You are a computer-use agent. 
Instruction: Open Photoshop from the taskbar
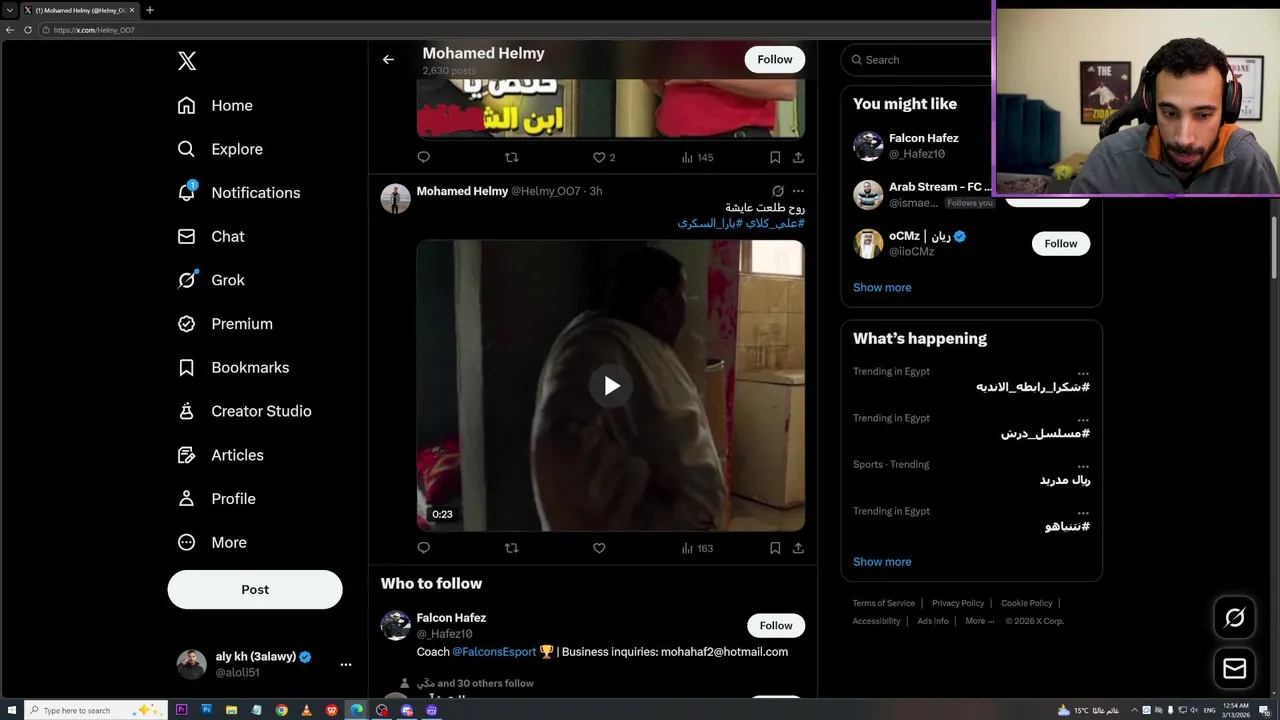pos(207,710)
